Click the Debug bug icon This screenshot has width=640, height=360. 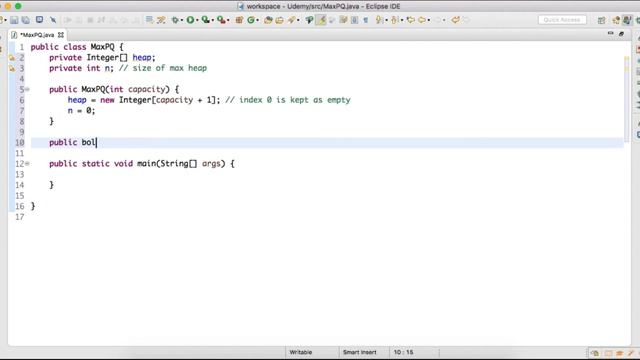[x=175, y=20]
